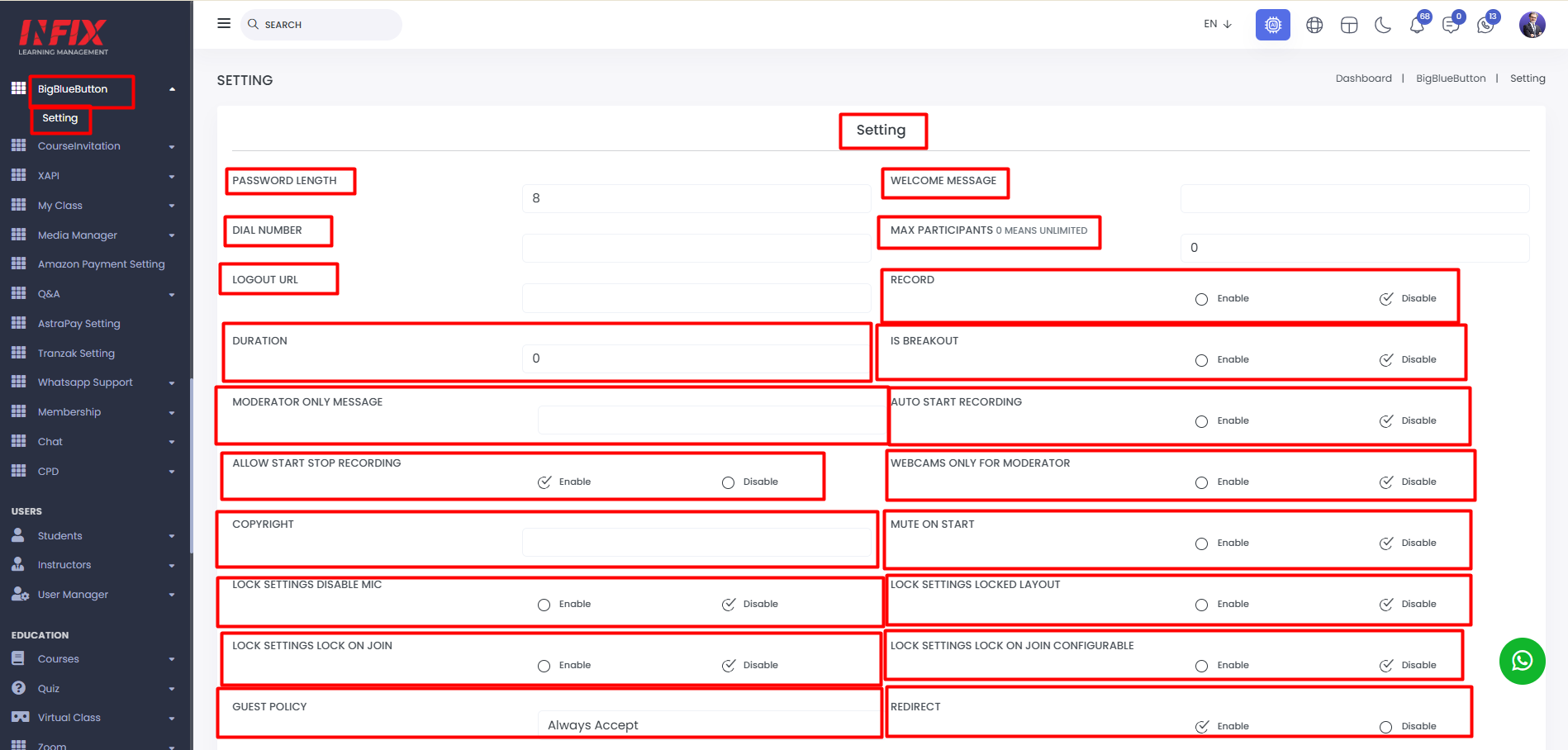
Task: Enable Lock Settings Disable Mic
Action: (544, 605)
